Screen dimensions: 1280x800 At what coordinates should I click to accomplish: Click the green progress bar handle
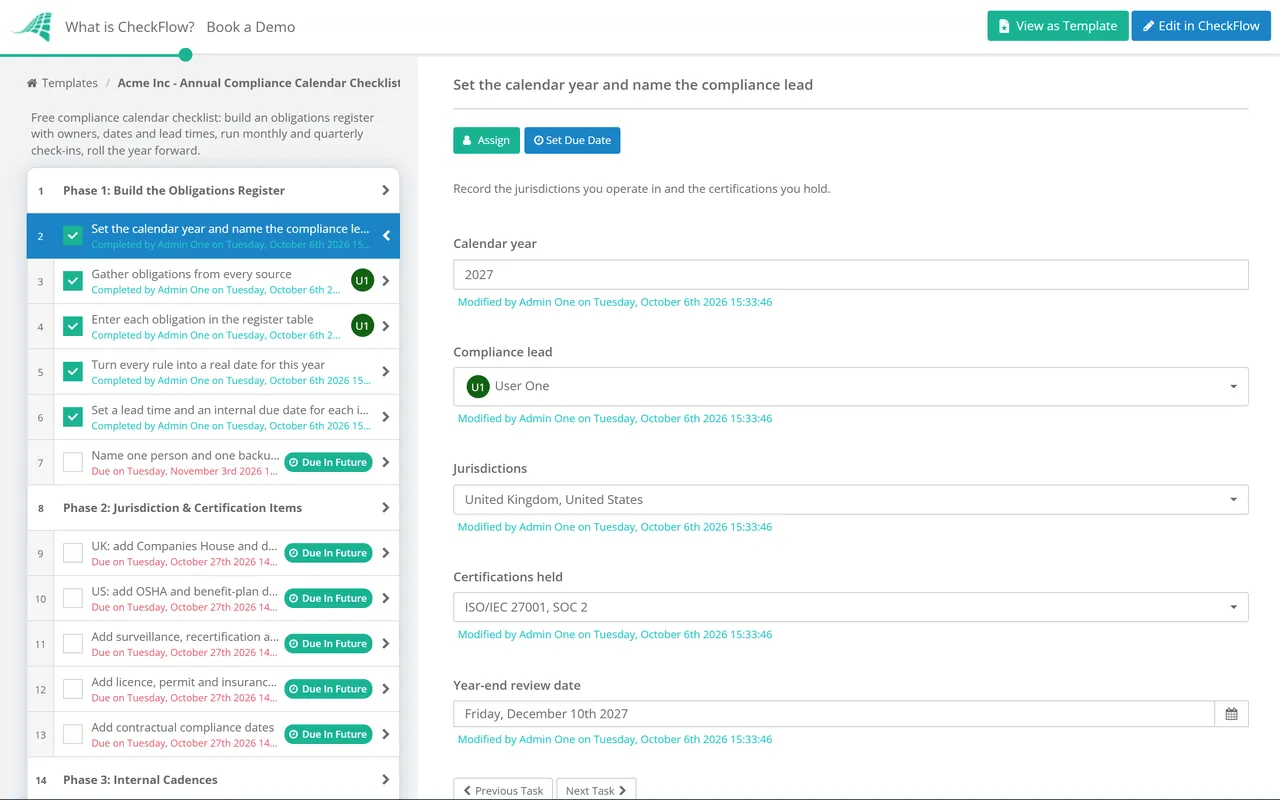point(185,54)
